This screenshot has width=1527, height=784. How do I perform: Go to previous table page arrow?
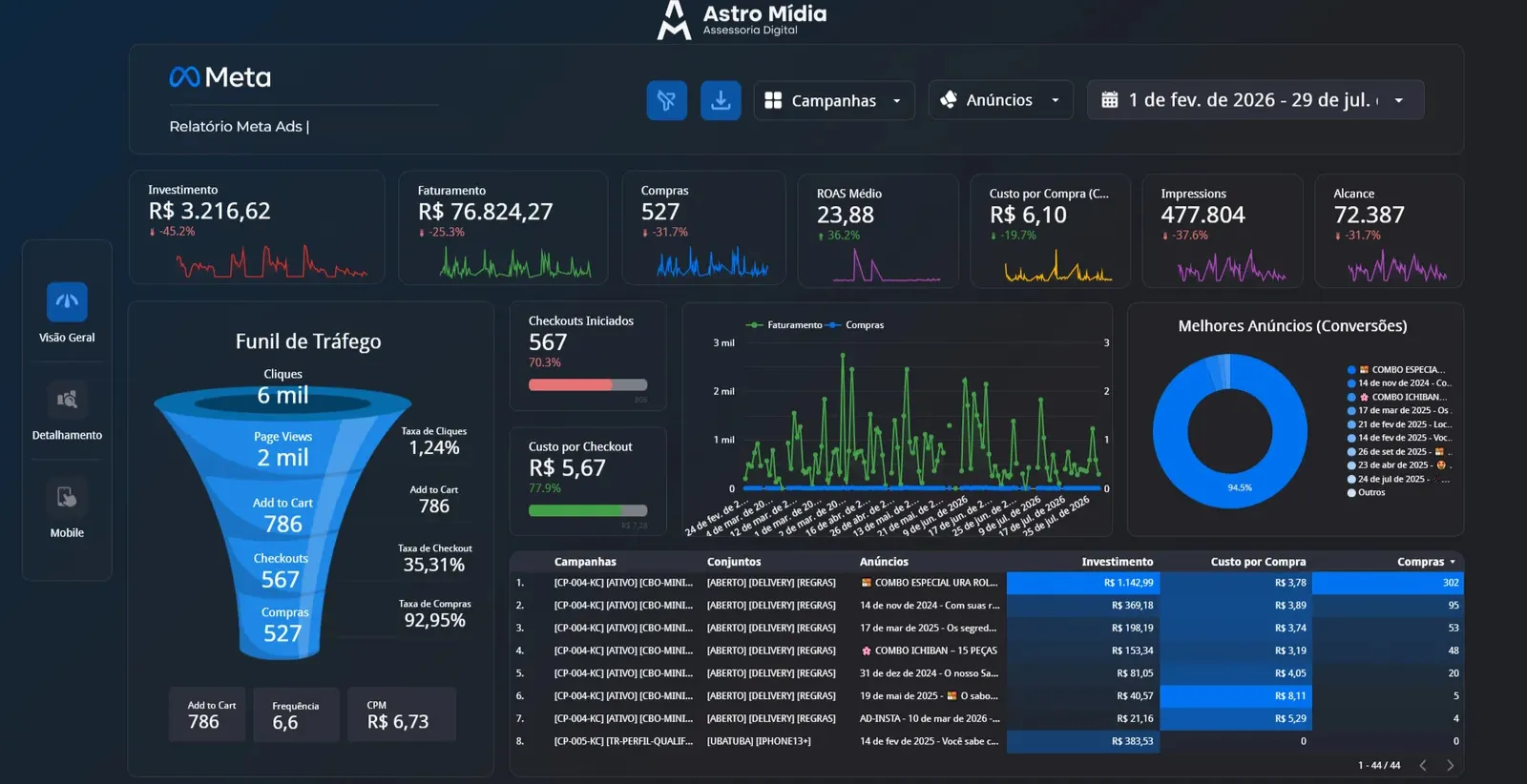(x=1423, y=765)
